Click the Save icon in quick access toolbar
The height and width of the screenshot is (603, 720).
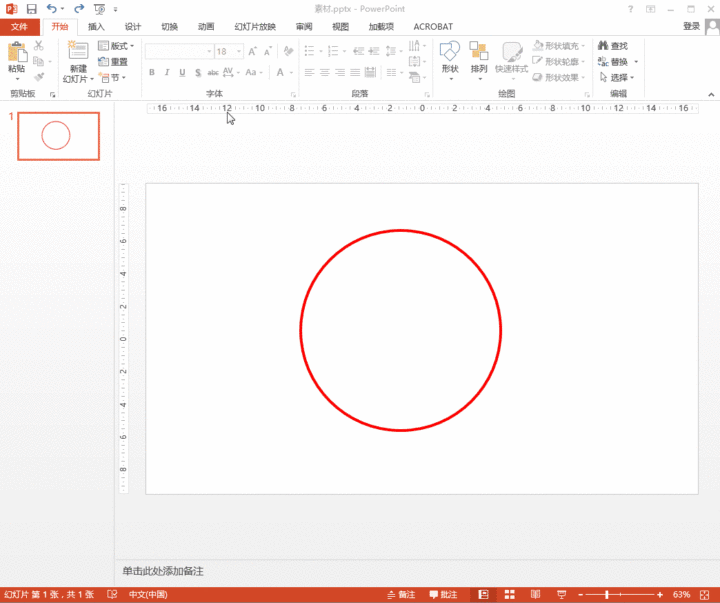tap(31, 9)
